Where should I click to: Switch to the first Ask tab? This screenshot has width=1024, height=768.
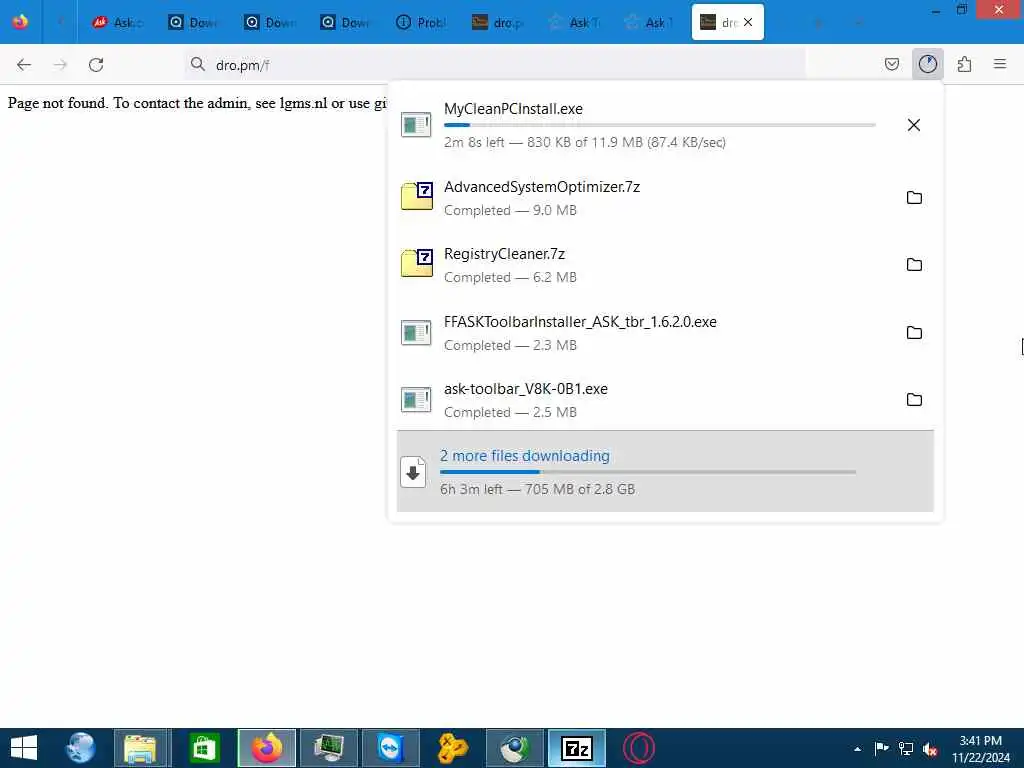tap(116, 22)
